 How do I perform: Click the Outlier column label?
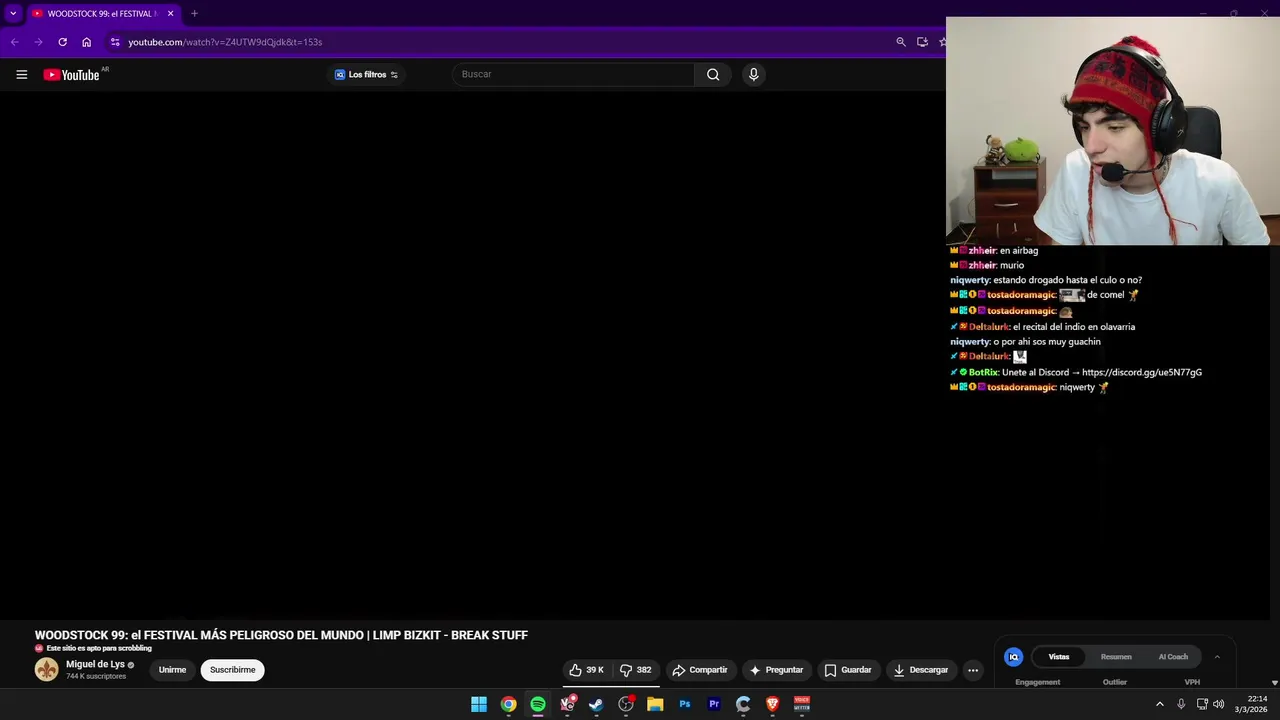1114,682
